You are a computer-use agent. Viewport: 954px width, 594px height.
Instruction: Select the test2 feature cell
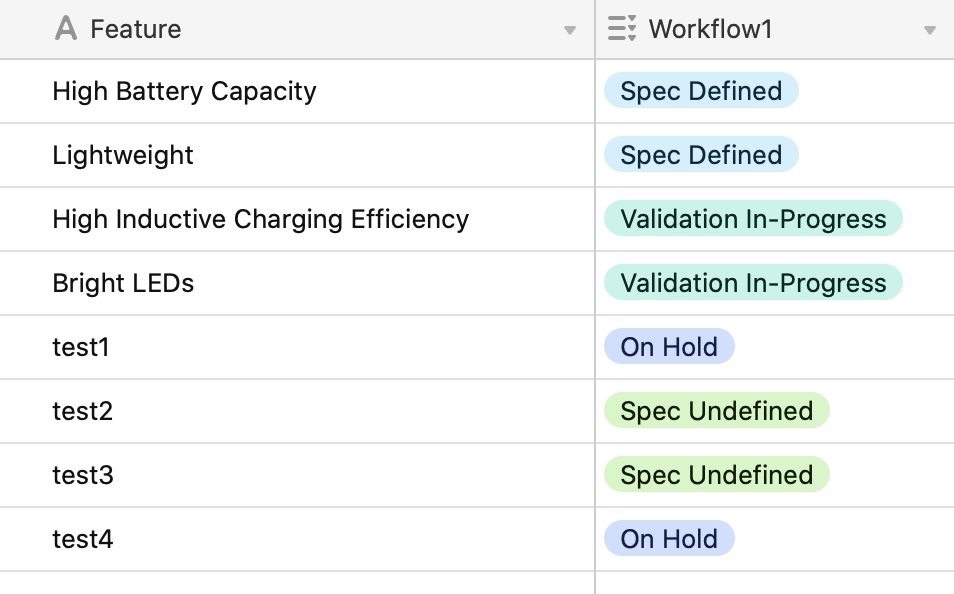[x=83, y=411]
